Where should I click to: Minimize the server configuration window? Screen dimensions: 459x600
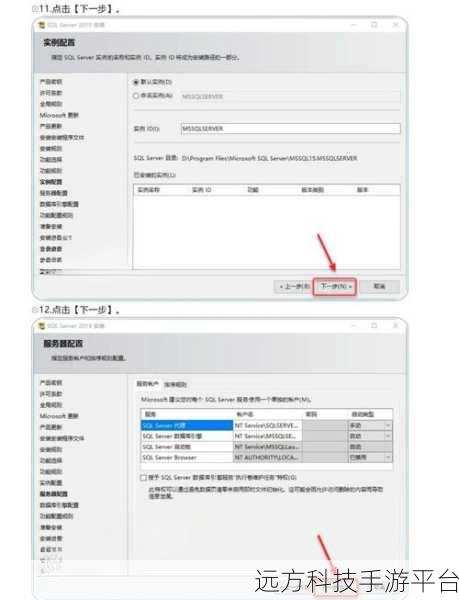[x=354, y=326]
